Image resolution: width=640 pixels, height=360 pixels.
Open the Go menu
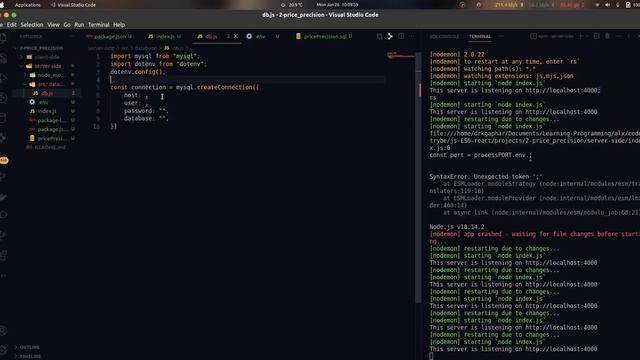click(67, 24)
